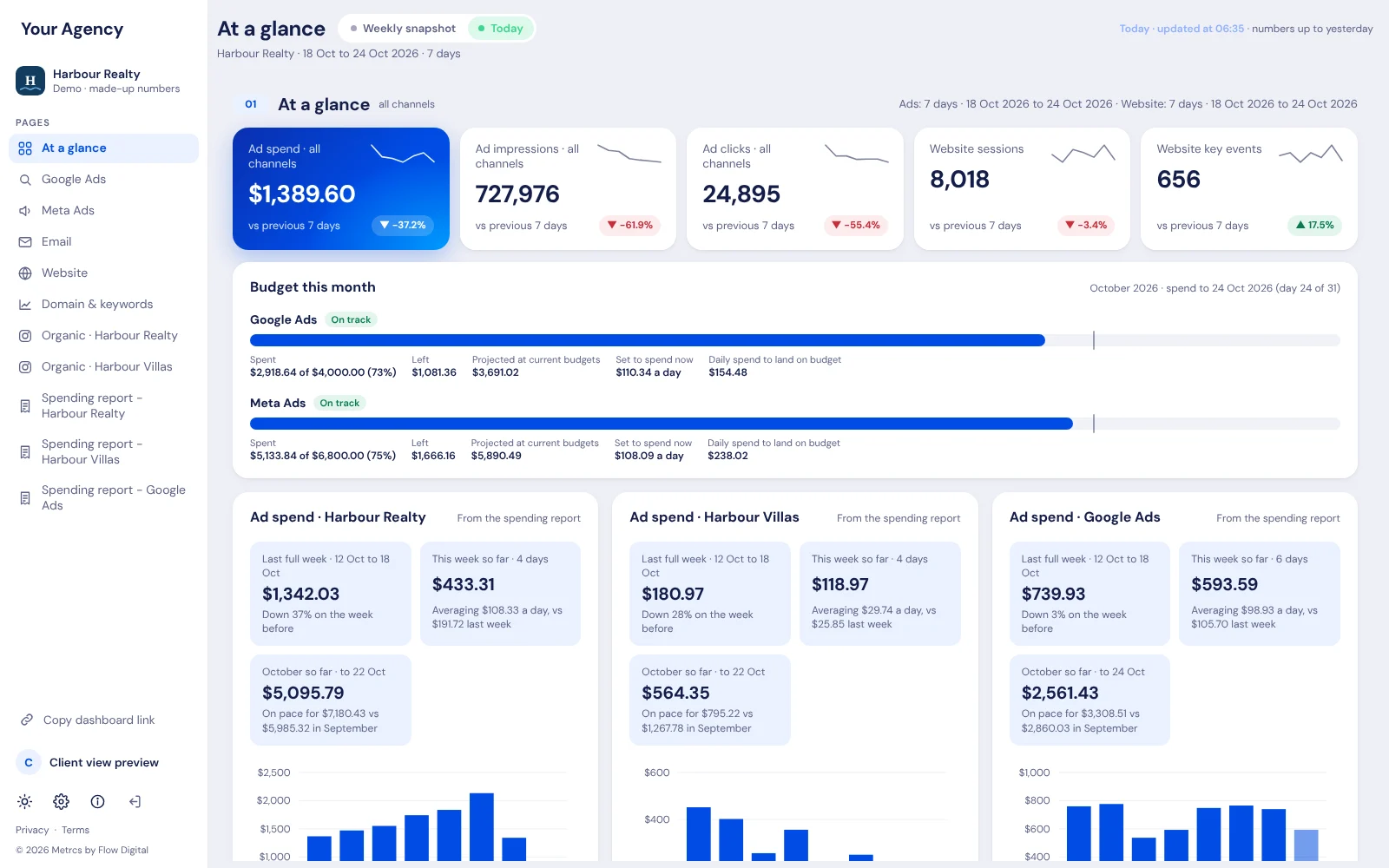
Task: Click the Website globe icon
Action: [x=25, y=273]
